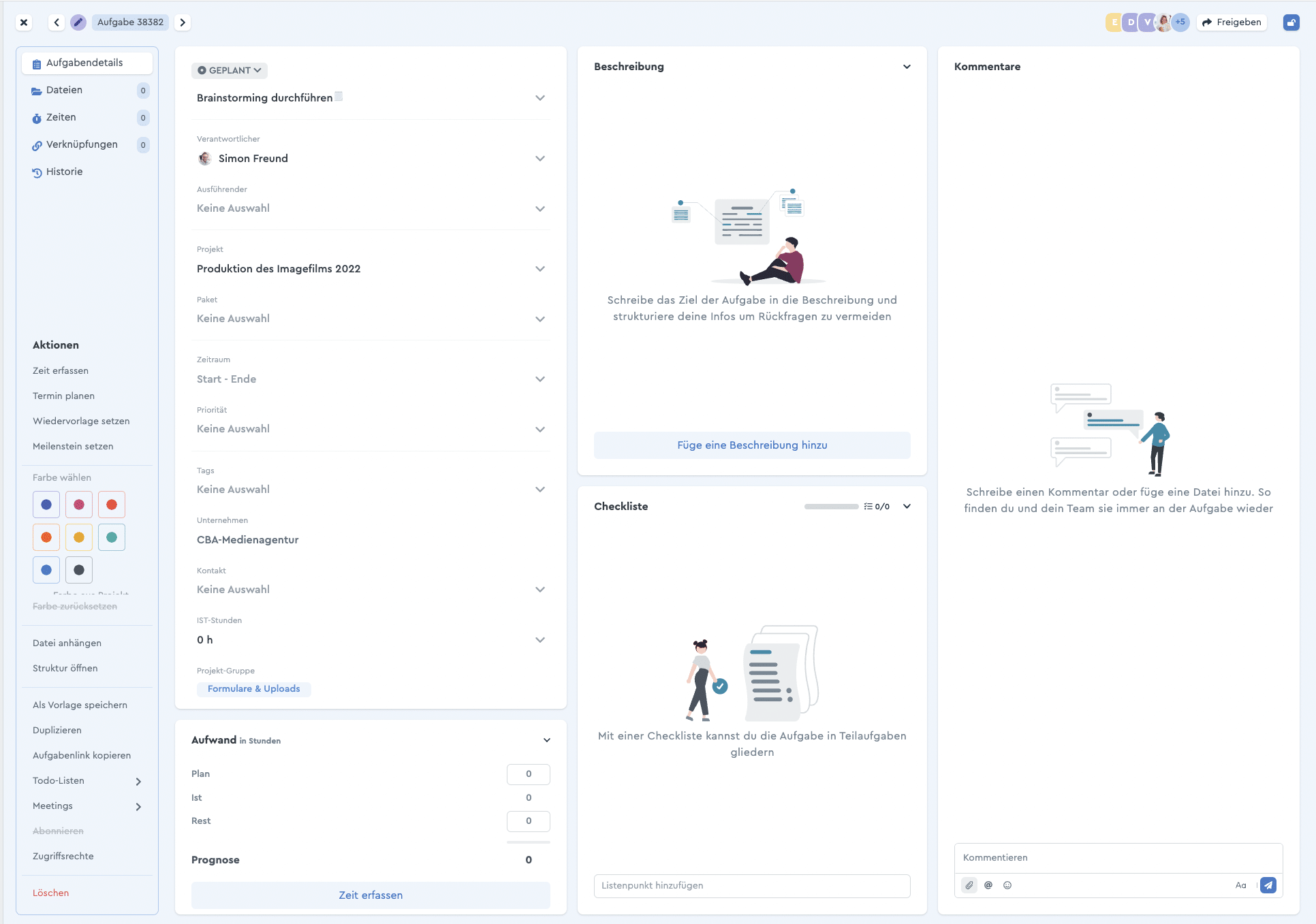
Task: Close the task view with the X icon
Action: tap(24, 22)
